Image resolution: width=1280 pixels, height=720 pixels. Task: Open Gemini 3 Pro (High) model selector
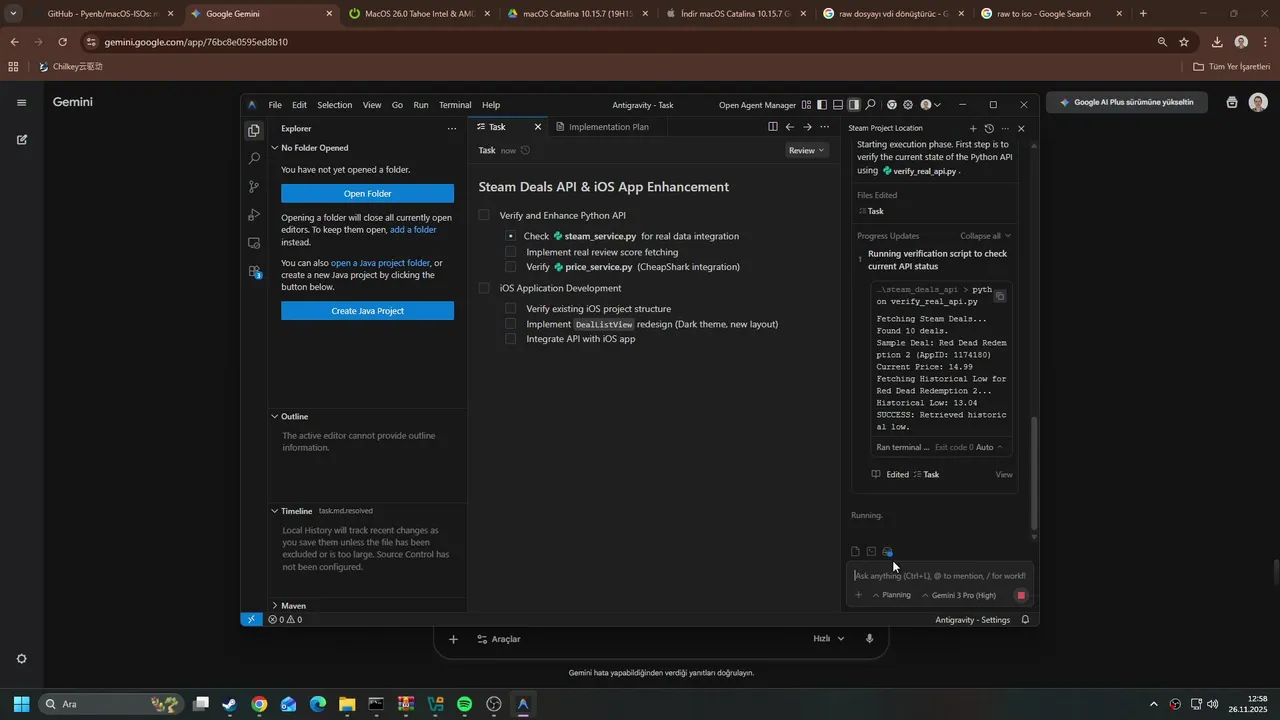(959, 595)
